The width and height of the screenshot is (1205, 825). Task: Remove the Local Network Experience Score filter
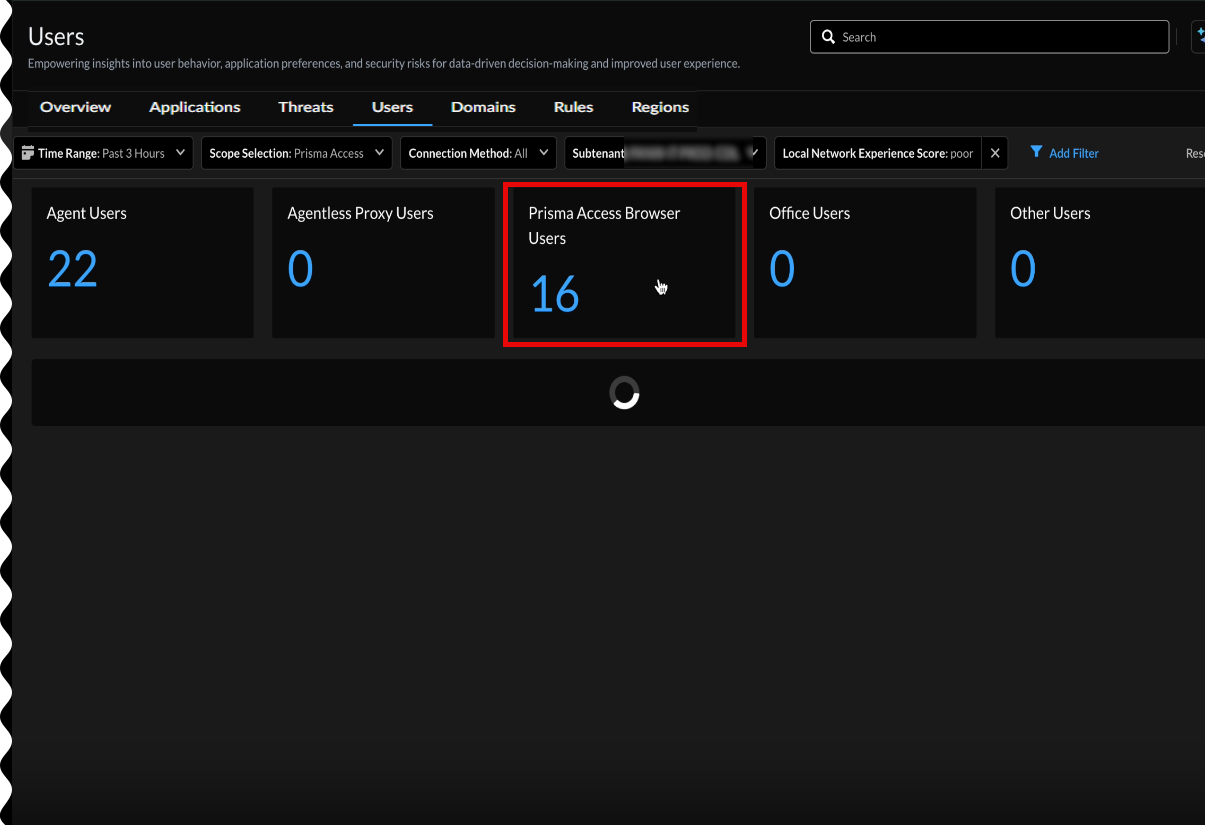point(994,153)
